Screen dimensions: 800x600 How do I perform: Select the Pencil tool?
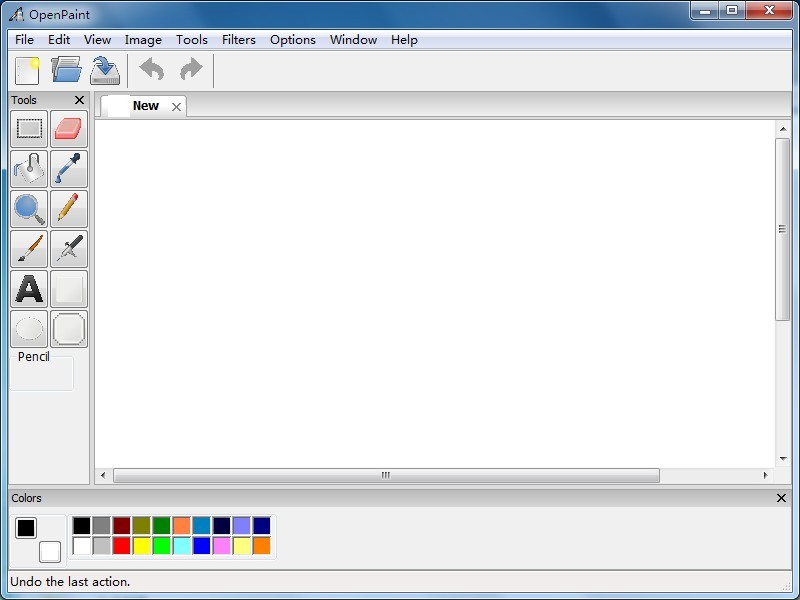[x=69, y=209]
